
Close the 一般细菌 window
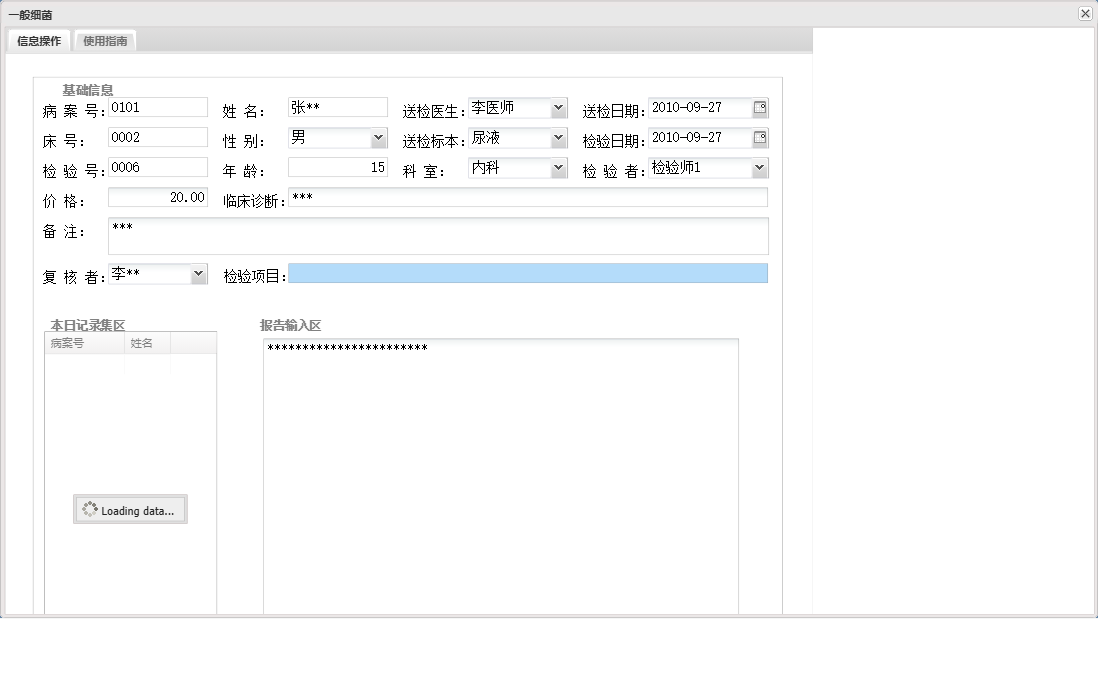(x=1083, y=13)
